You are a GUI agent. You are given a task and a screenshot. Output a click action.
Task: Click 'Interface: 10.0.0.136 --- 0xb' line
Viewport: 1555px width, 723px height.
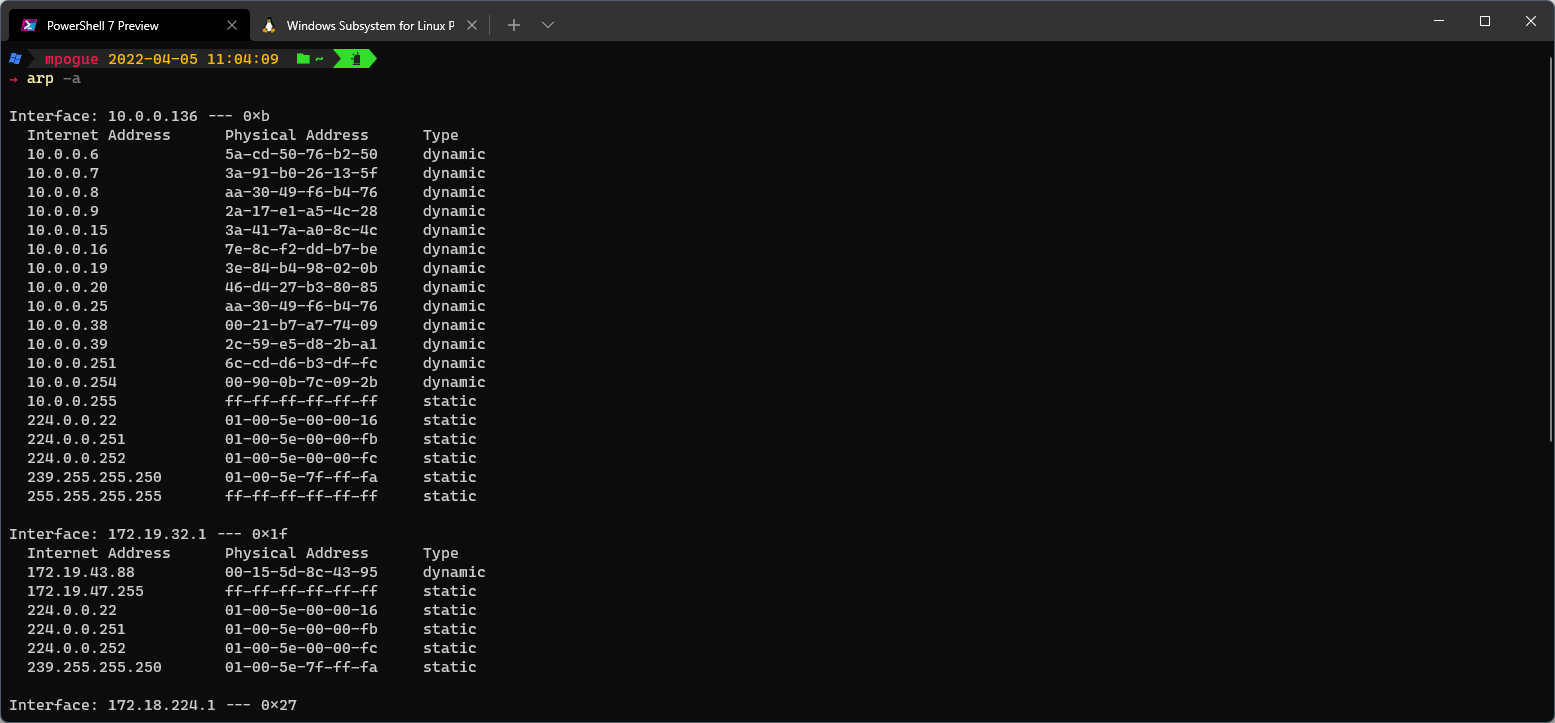pyautogui.click(x=139, y=116)
